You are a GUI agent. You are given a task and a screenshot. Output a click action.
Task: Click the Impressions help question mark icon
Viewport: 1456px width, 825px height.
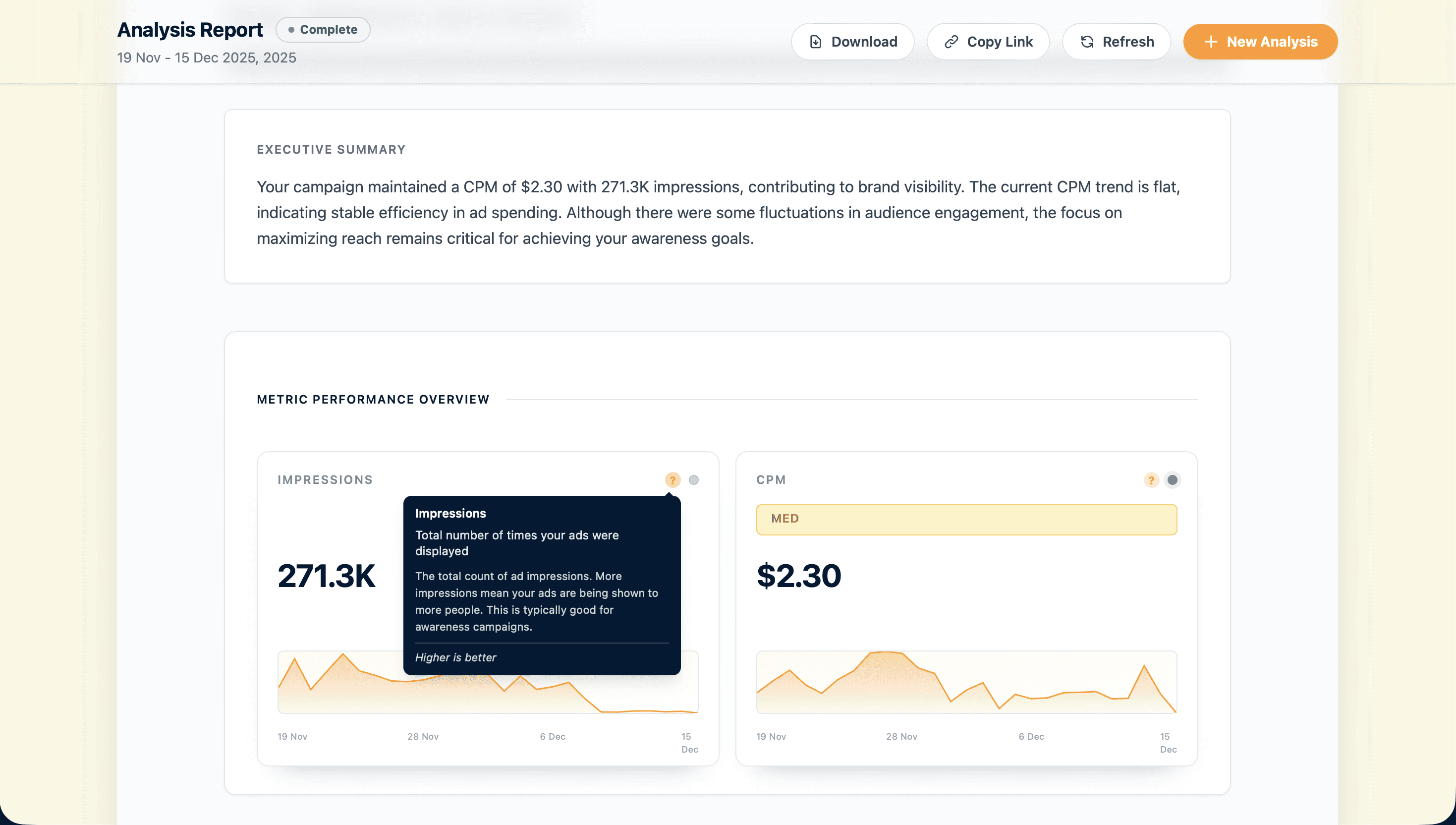pyautogui.click(x=672, y=480)
